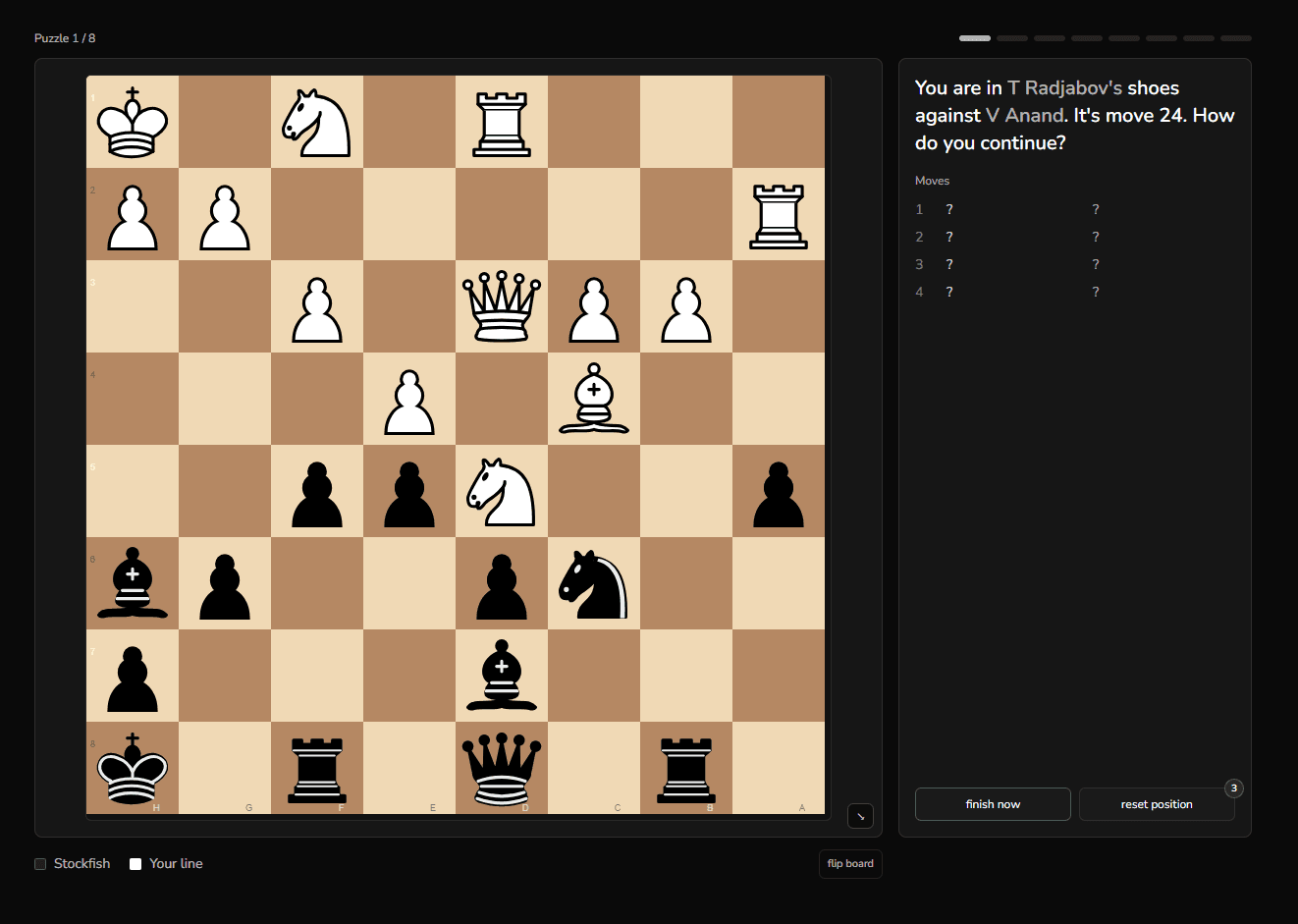Image resolution: width=1298 pixels, height=924 pixels.
Task: Click the black knight on c6
Action: 594,583
